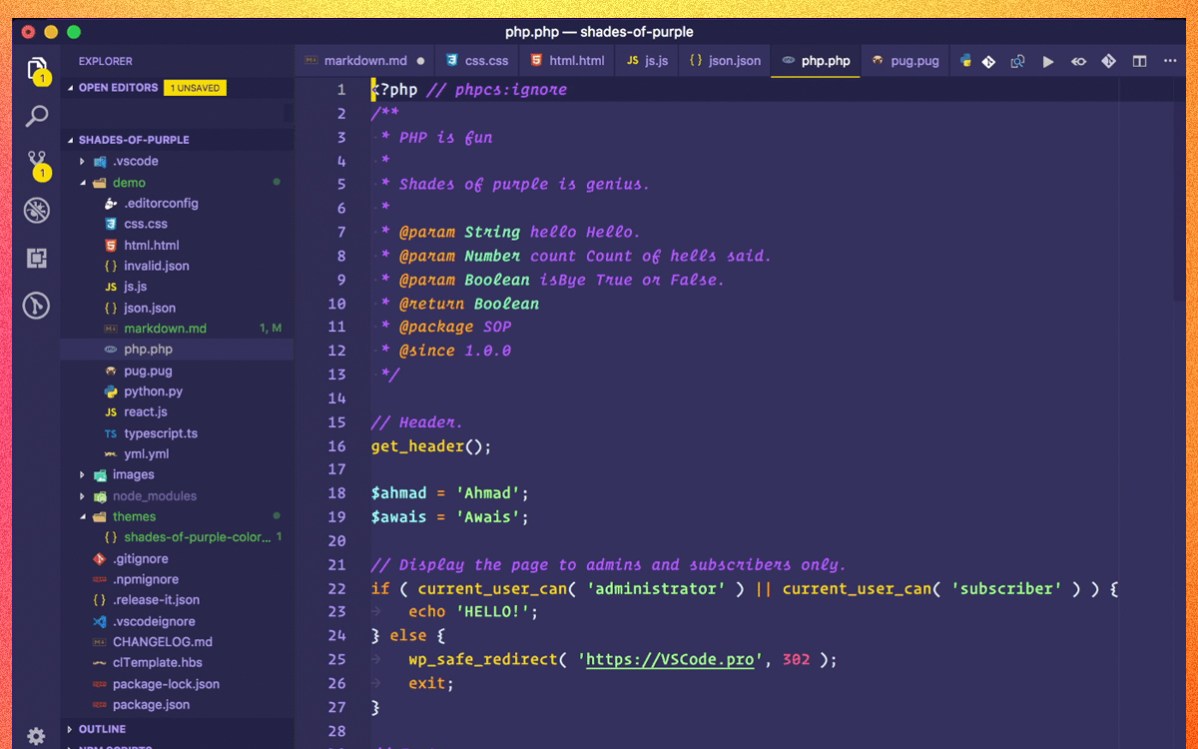1198x749 pixels.
Task: Click the git diamond icon left of Split Editor
Action: 1109,61
